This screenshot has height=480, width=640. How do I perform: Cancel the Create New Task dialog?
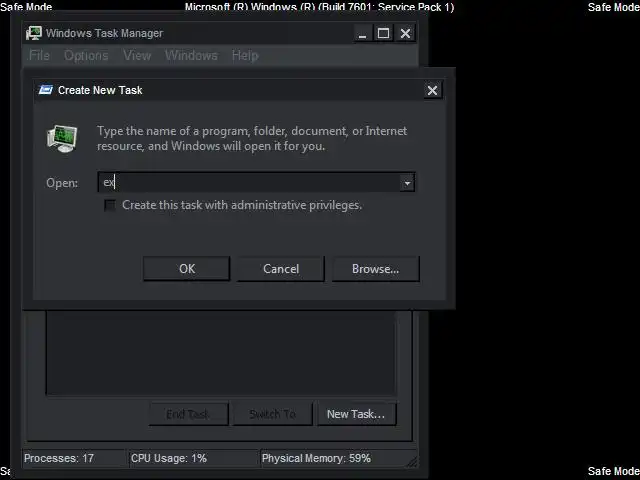click(281, 269)
